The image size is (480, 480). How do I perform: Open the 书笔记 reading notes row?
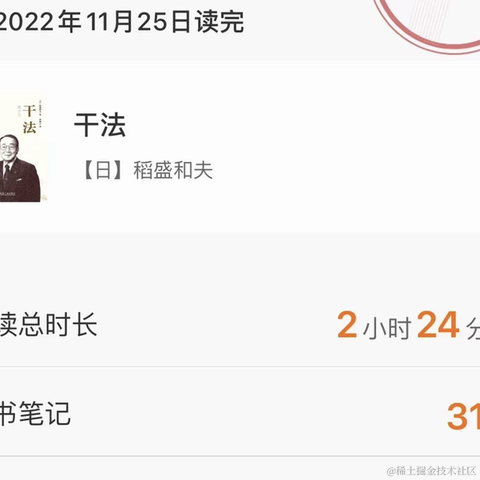click(240, 413)
